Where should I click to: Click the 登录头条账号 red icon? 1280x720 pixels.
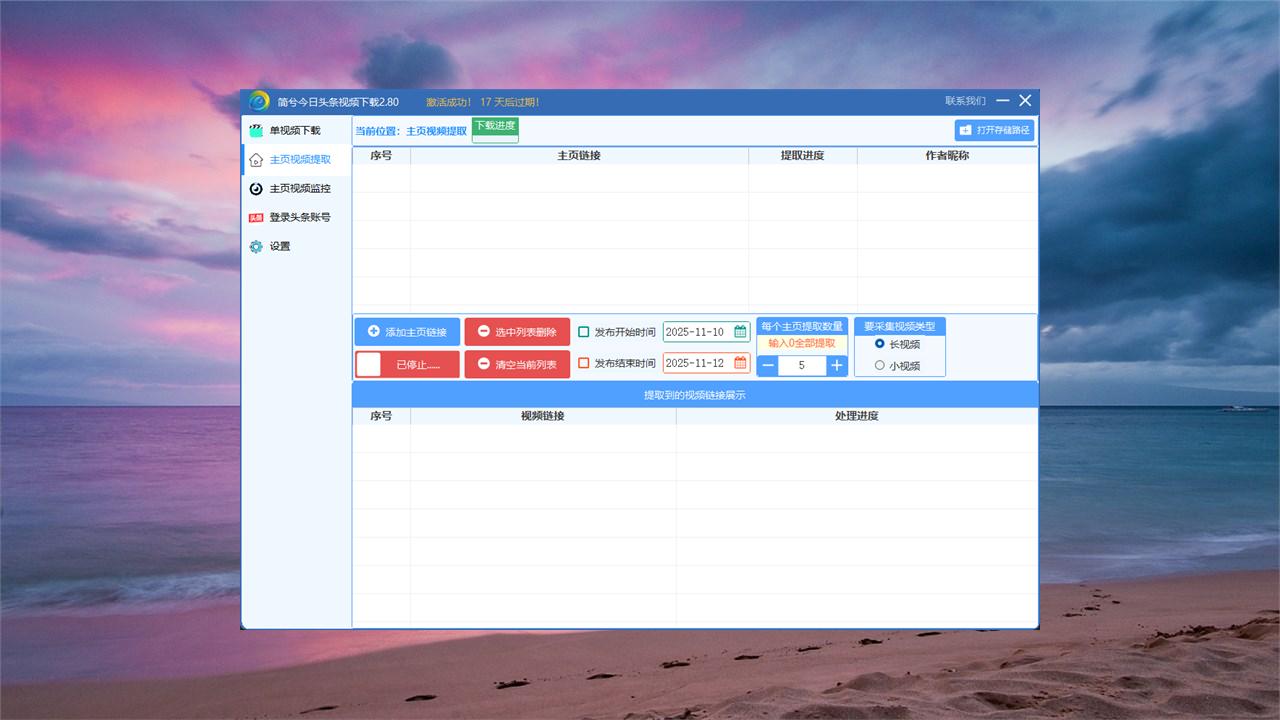[256, 218]
